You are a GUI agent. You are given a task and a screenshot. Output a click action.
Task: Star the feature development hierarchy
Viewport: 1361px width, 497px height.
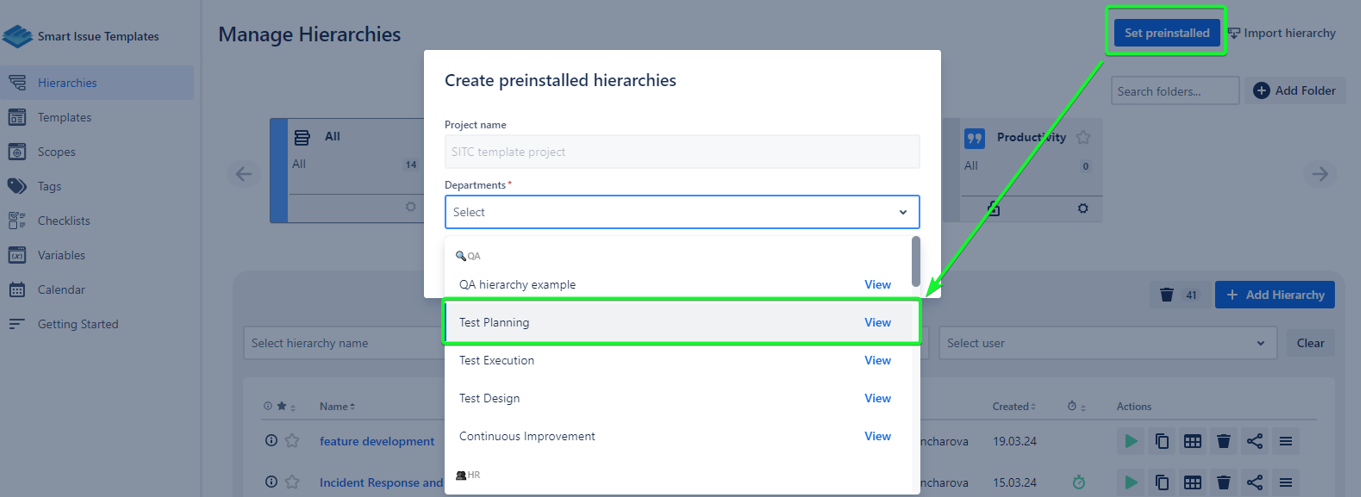(292, 441)
